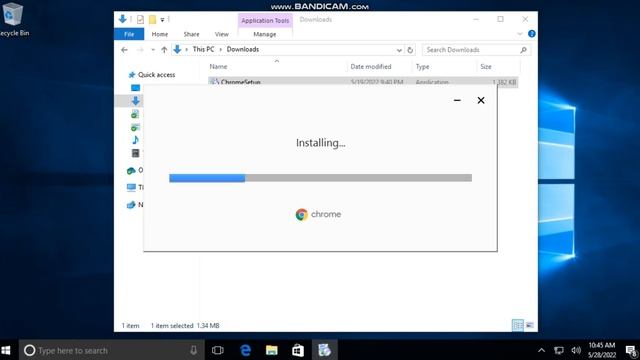The height and width of the screenshot is (360, 640).
Task: Go up one folder level
Action: (164, 50)
